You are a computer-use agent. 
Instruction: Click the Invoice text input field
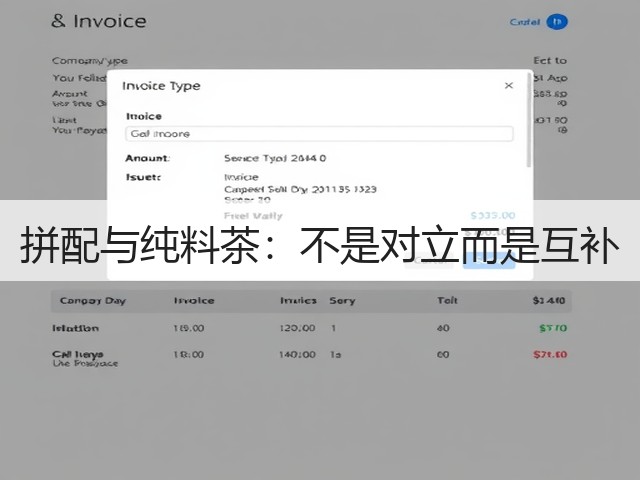319,134
